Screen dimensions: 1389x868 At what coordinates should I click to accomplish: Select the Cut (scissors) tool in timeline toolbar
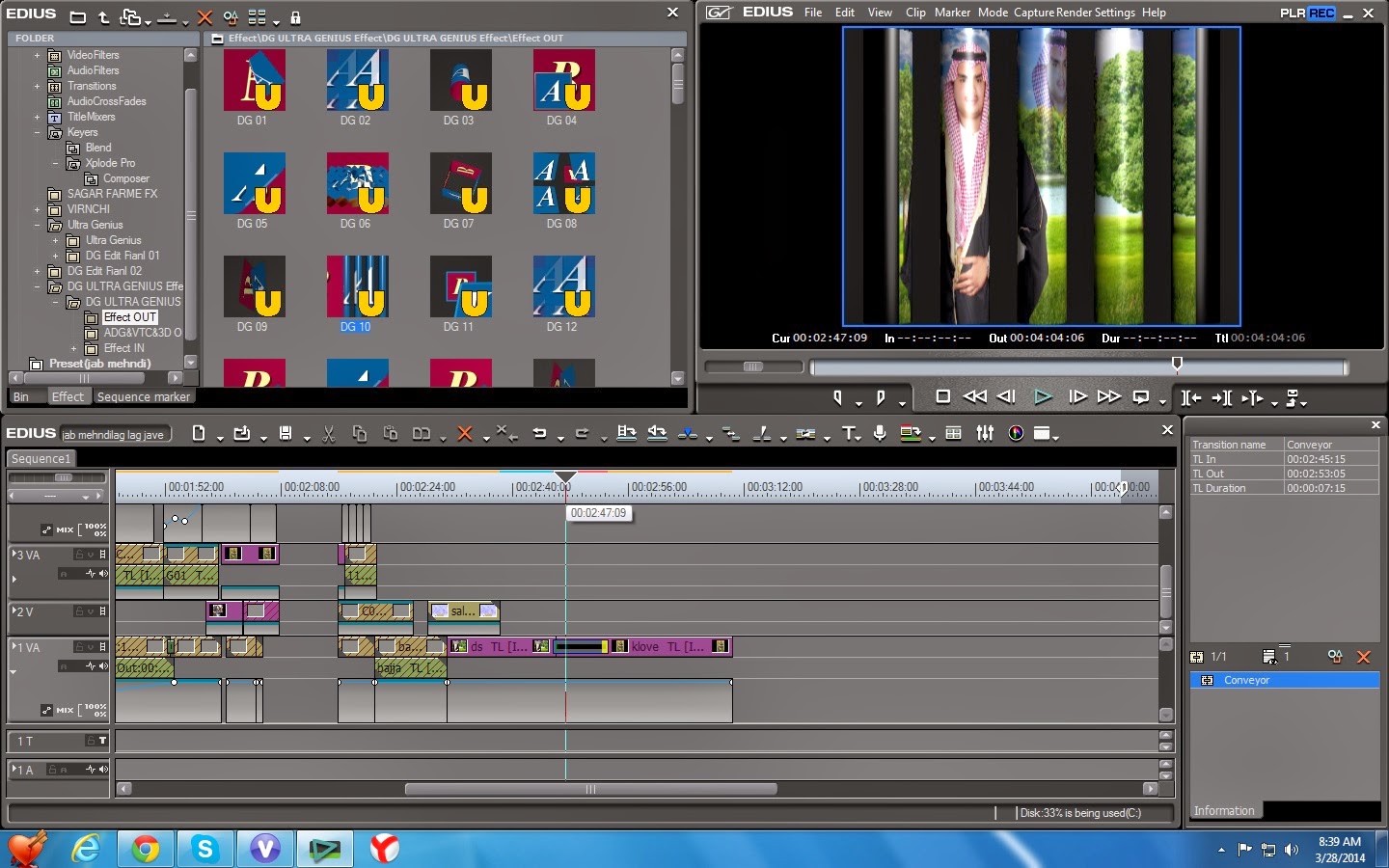point(327,434)
